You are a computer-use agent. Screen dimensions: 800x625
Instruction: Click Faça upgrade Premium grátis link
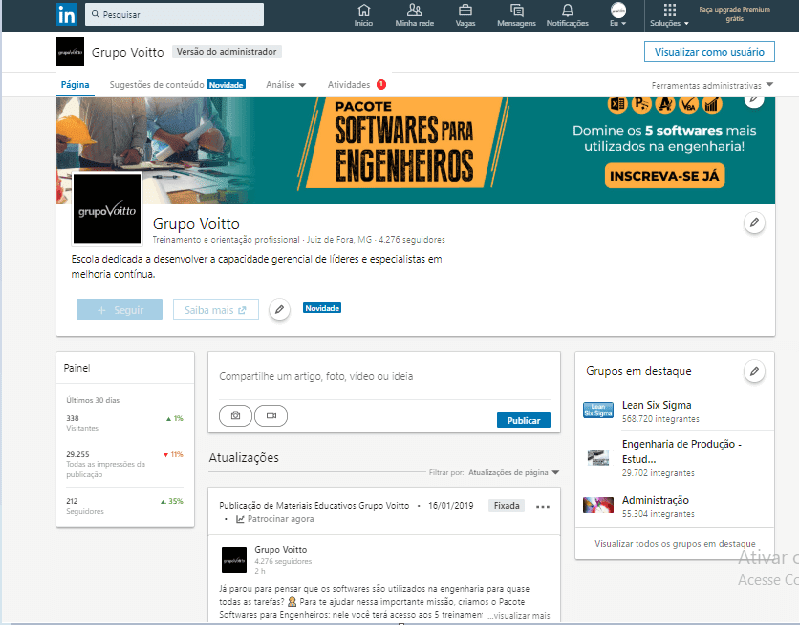tap(734, 14)
